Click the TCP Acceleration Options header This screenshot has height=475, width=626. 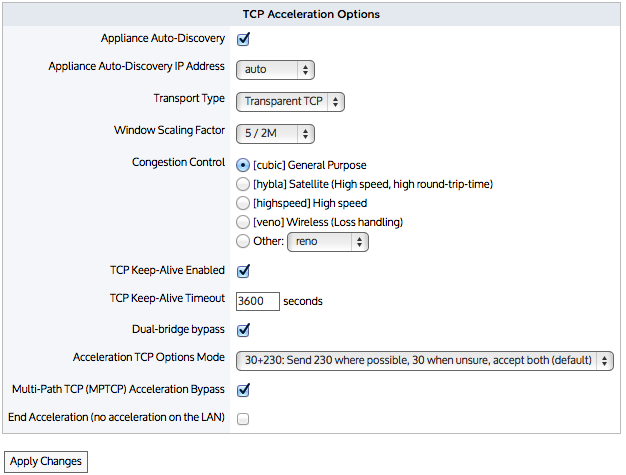(311, 15)
